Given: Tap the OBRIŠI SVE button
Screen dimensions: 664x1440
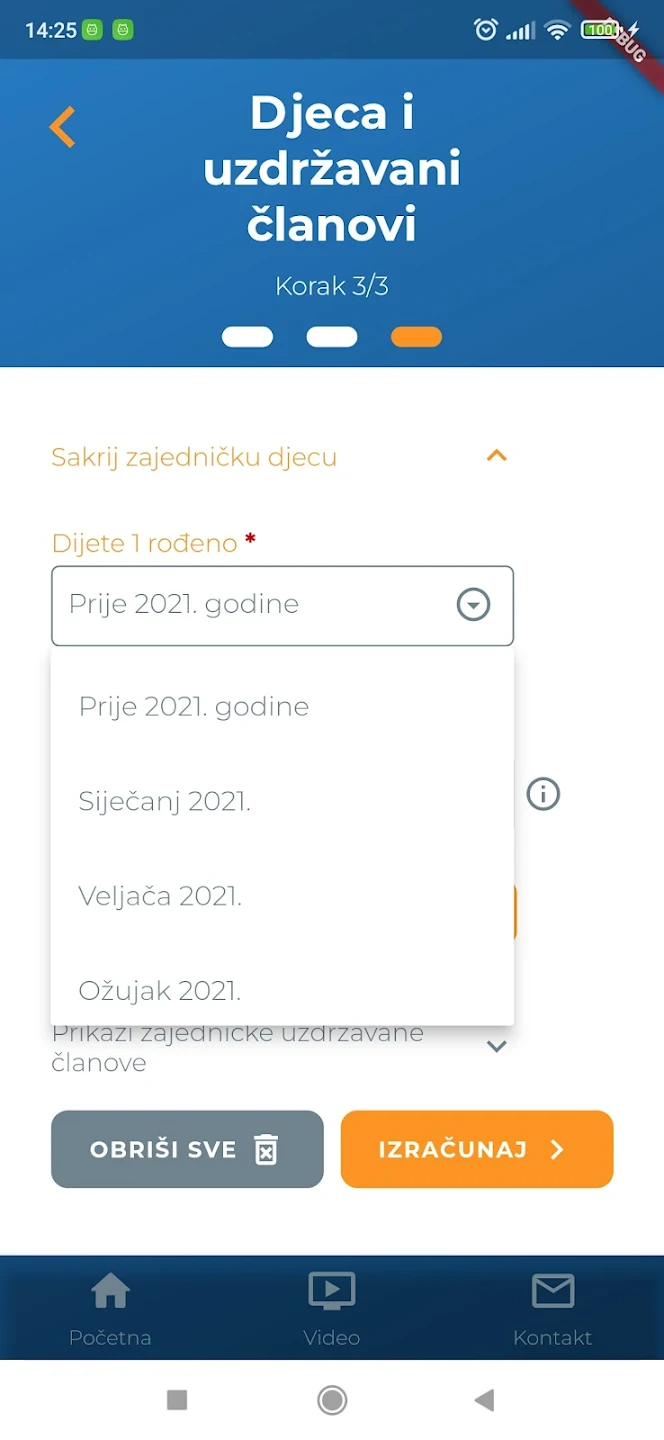Looking at the screenshot, I should [187, 1149].
